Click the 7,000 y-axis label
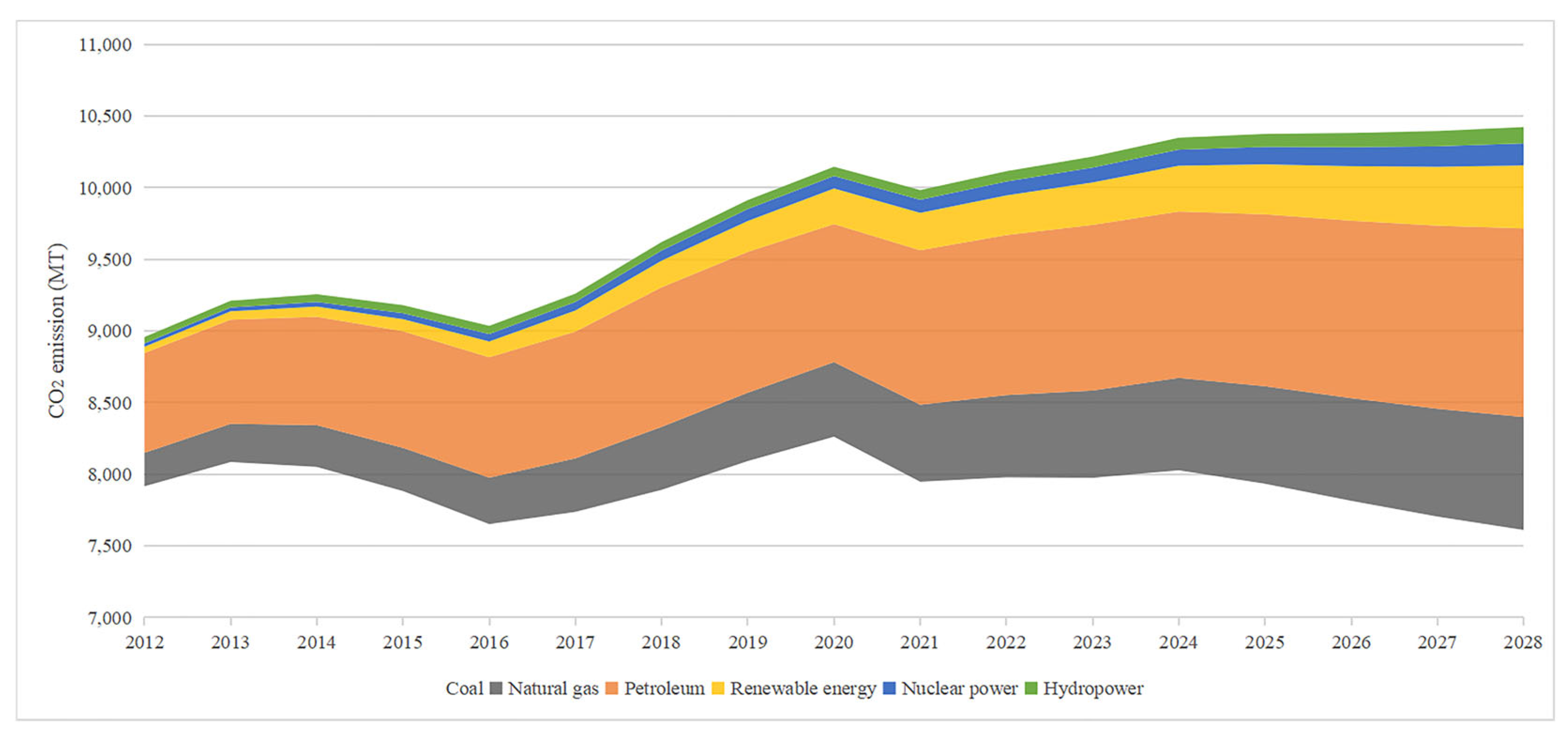 (x=110, y=619)
